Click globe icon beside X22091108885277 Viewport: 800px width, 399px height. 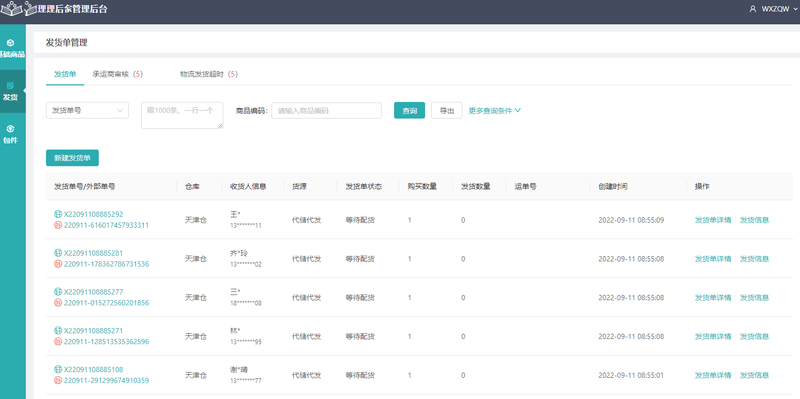coord(58,291)
